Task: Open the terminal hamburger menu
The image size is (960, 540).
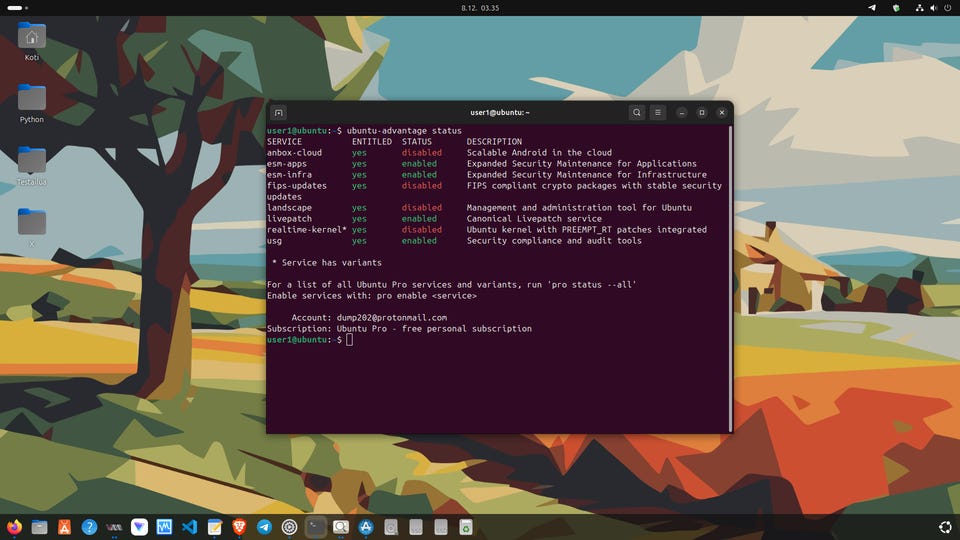Action: click(x=657, y=113)
